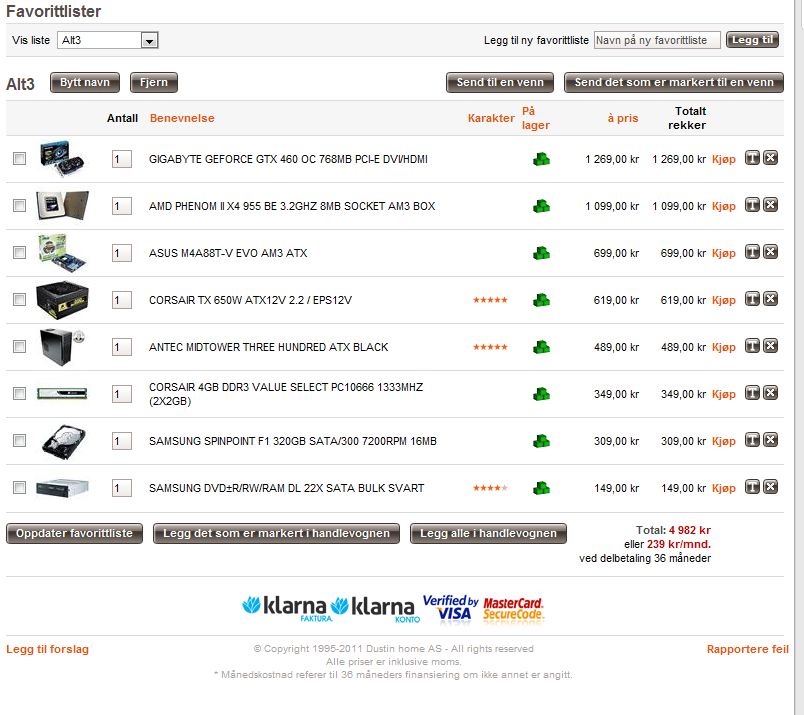Click quantity field for Corsair 4GB DDR3
The width and height of the screenshot is (804, 715).
122,394
